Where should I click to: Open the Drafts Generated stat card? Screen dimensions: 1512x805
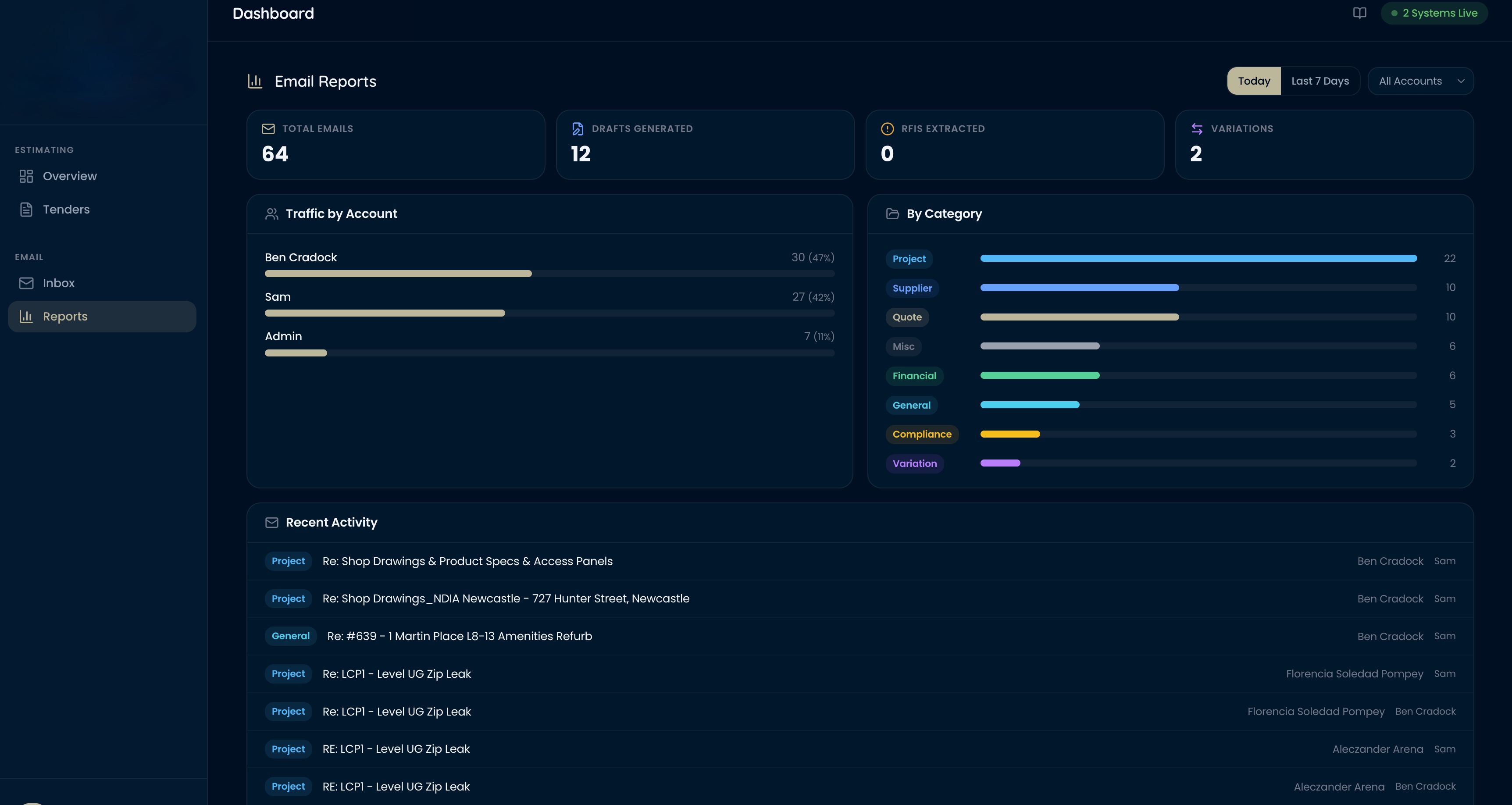coord(705,144)
